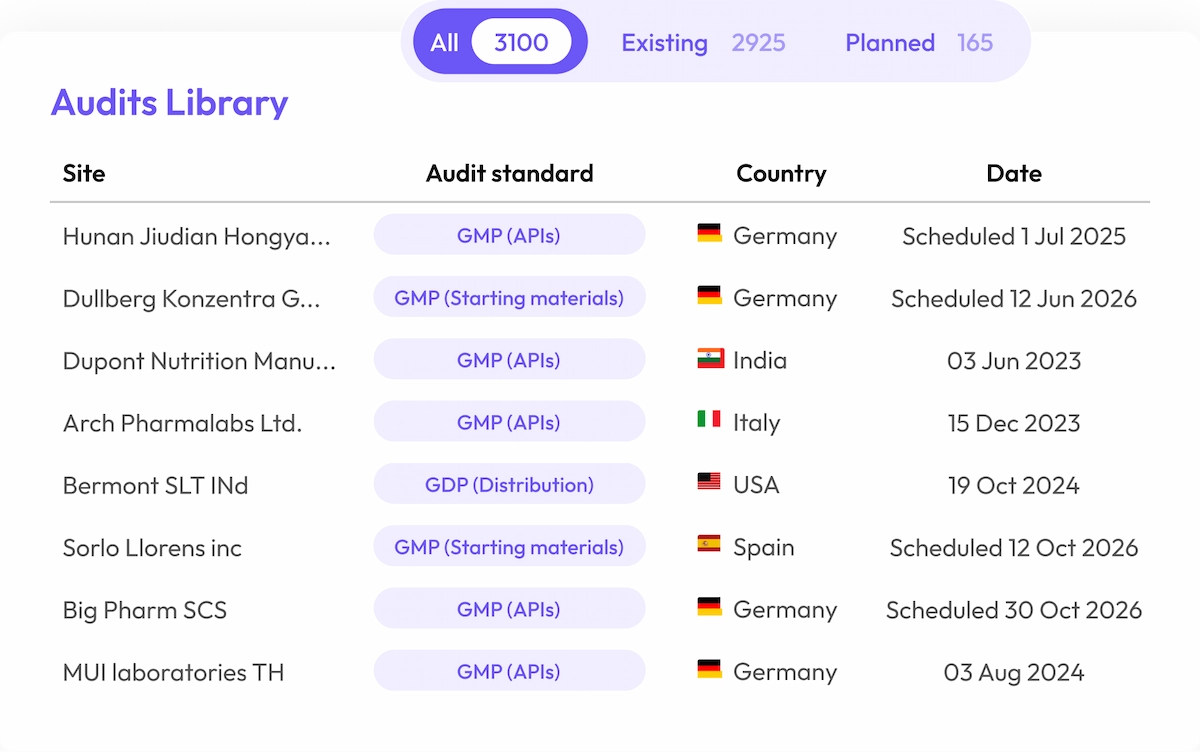
Task: Click the GDP (Distribution) tag for Bermont
Action: [x=509, y=485]
